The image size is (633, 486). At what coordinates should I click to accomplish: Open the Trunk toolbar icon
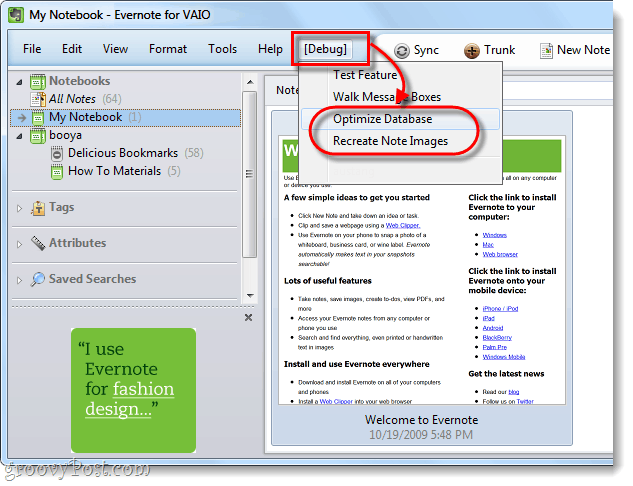pyautogui.click(x=472, y=51)
